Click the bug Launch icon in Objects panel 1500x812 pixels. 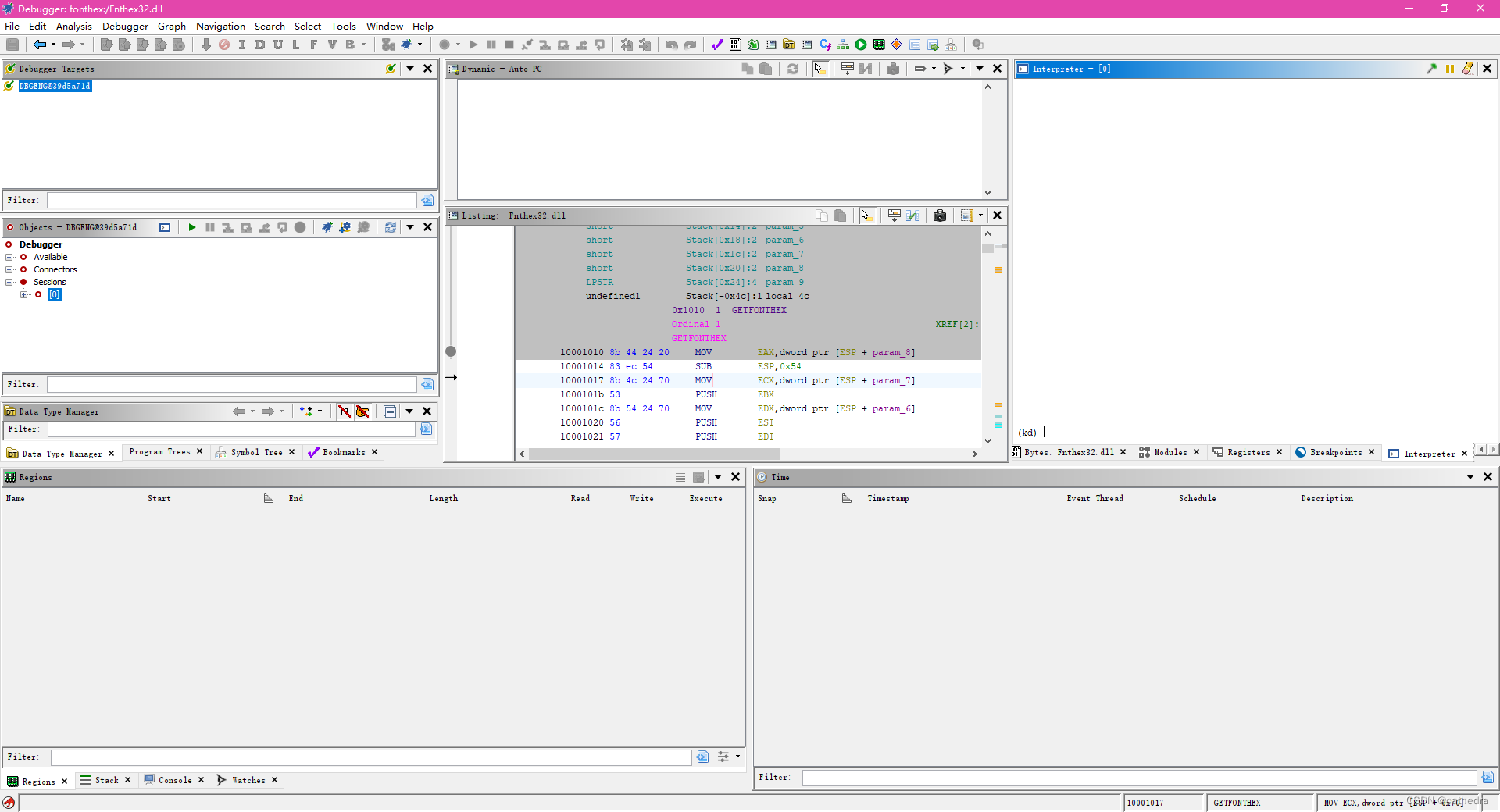pyautogui.click(x=327, y=227)
